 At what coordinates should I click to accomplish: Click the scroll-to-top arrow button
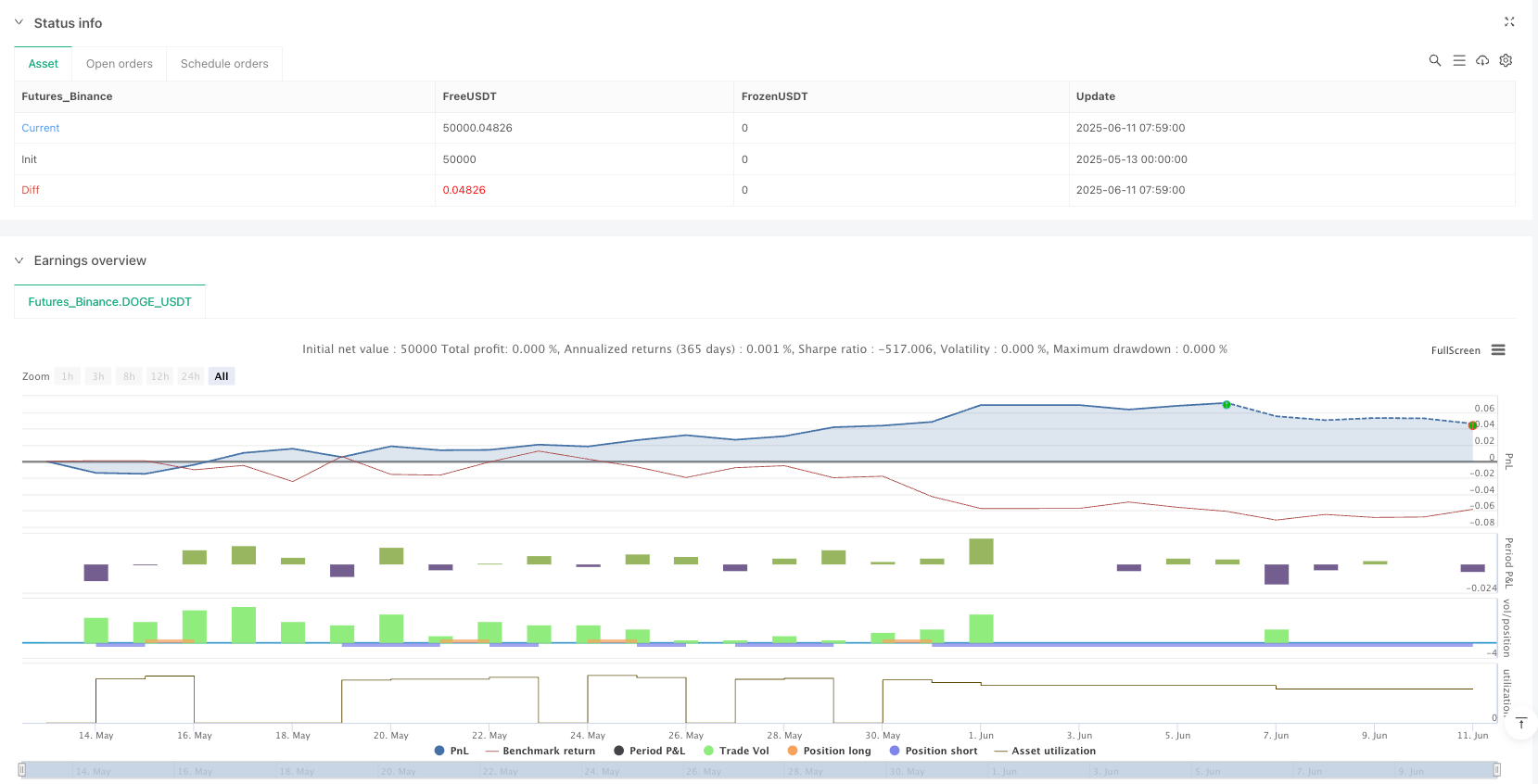(1520, 724)
